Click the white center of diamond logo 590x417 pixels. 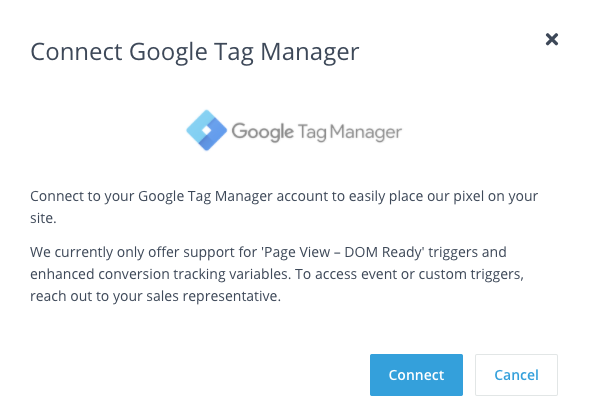(x=207, y=130)
